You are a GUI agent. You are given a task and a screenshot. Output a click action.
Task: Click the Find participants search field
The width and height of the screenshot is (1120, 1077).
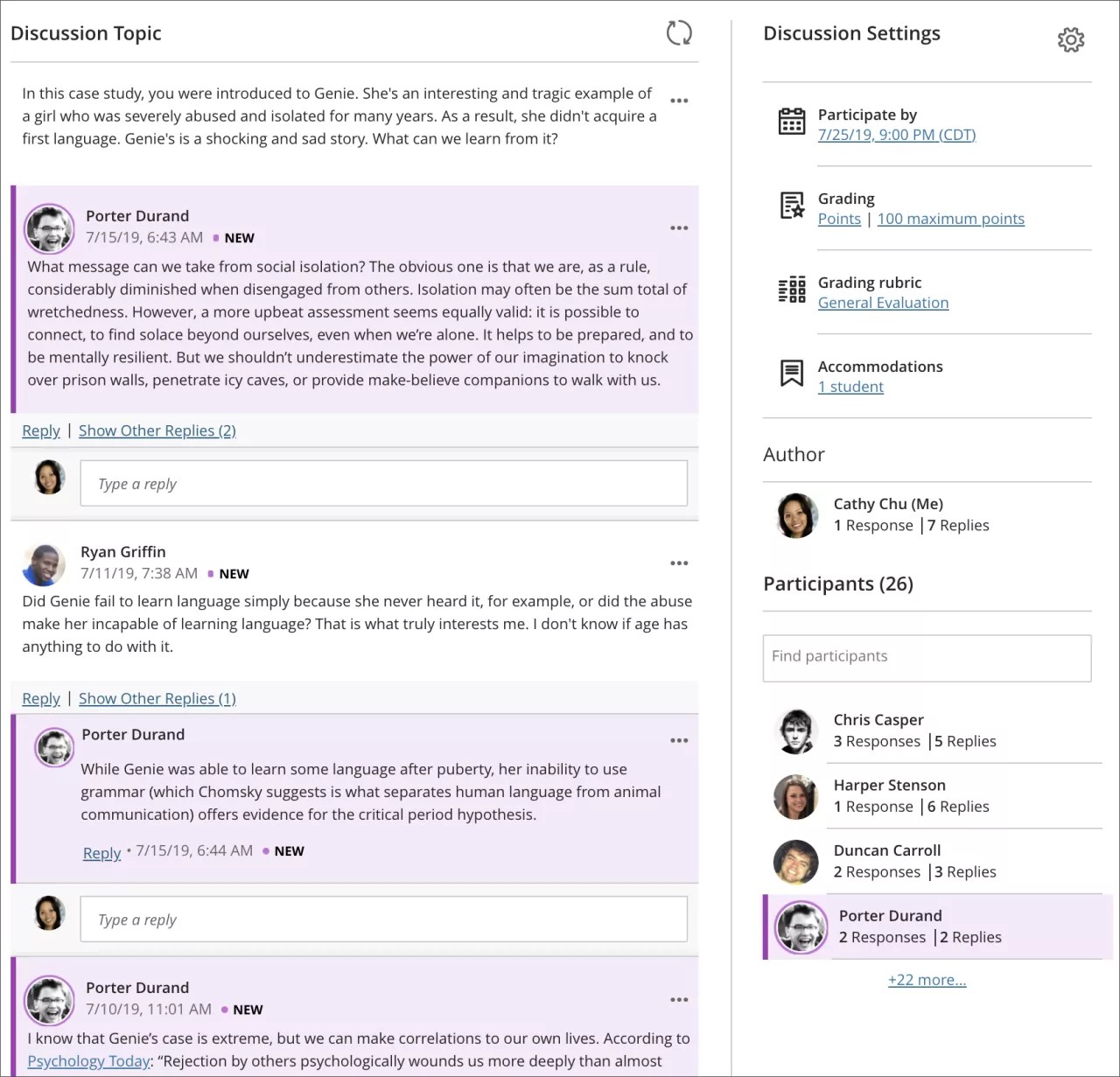(x=927, y=658)
